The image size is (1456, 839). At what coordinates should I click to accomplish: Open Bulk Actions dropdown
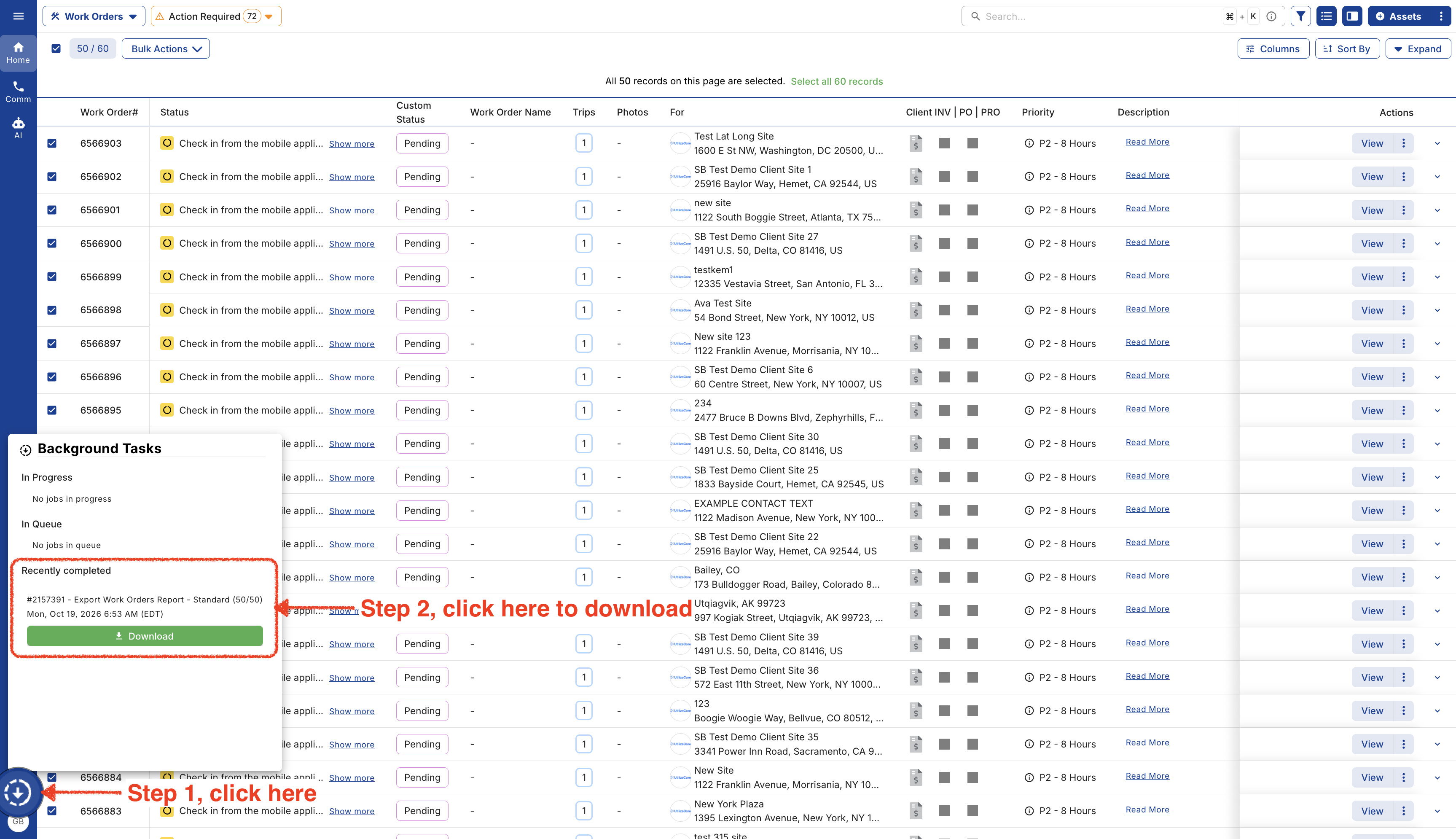tap(166, 48)
